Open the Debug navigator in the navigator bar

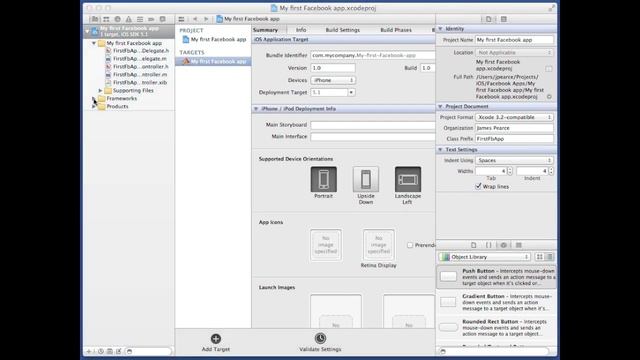click(140, 19)
